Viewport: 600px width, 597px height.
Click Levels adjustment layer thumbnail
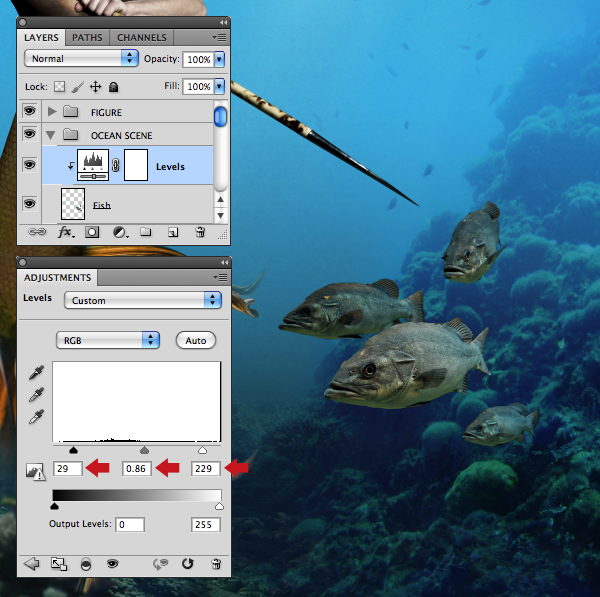tap(93, 165)
